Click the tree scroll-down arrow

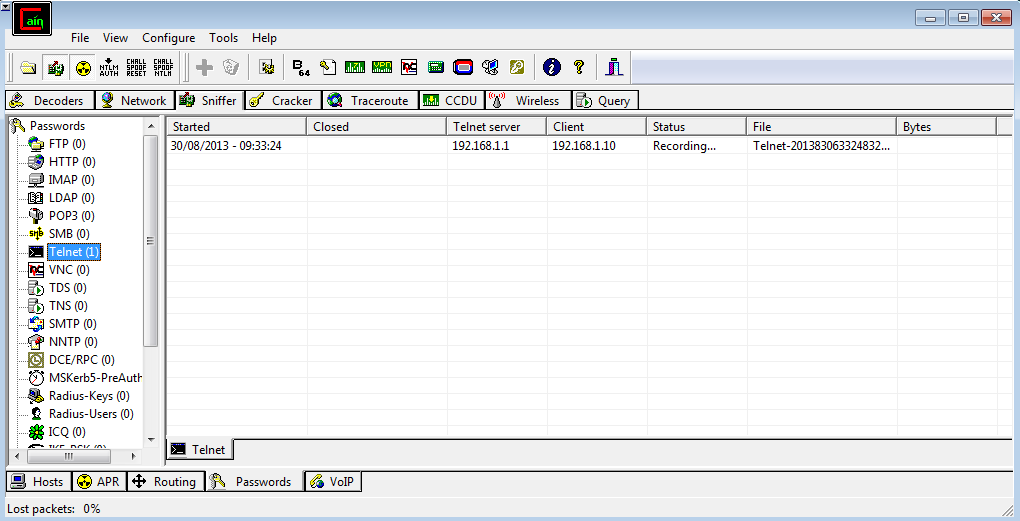pyautogui.click(x=151, y=440)
